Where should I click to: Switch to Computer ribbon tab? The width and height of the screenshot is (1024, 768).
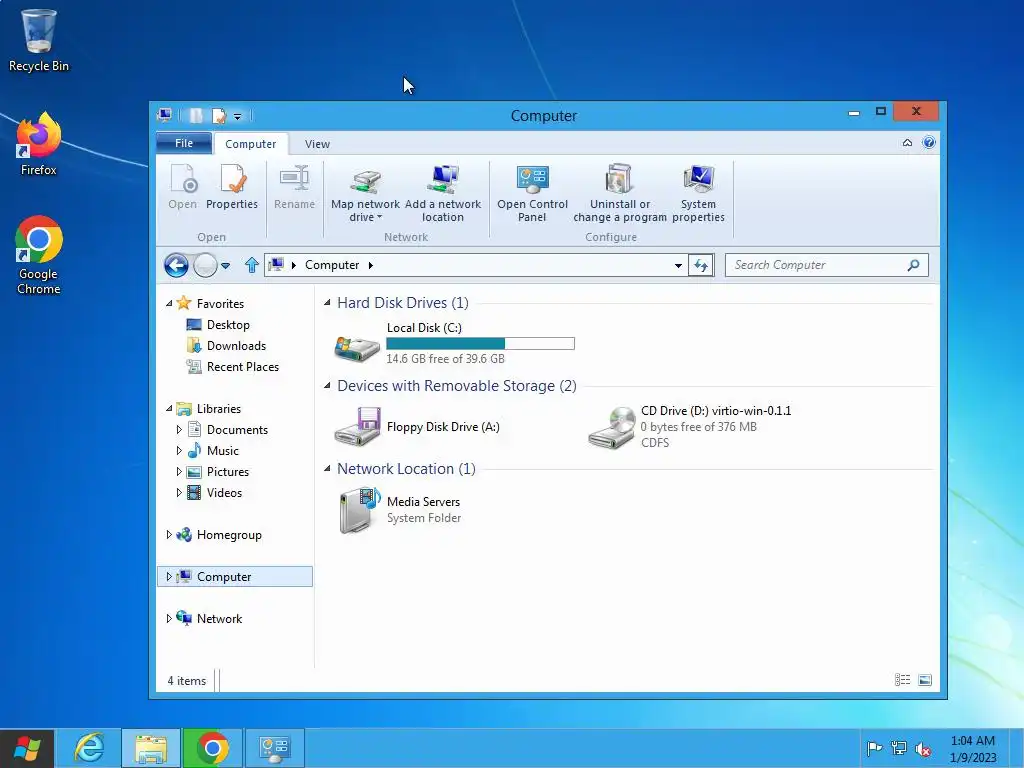coord(251,144)
